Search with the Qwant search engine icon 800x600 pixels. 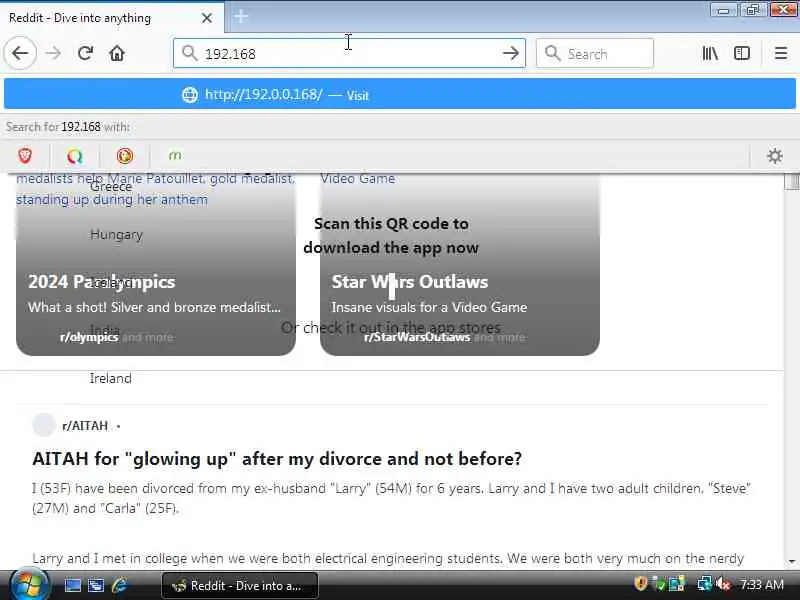pyautogui.click(x=74, y=156)
